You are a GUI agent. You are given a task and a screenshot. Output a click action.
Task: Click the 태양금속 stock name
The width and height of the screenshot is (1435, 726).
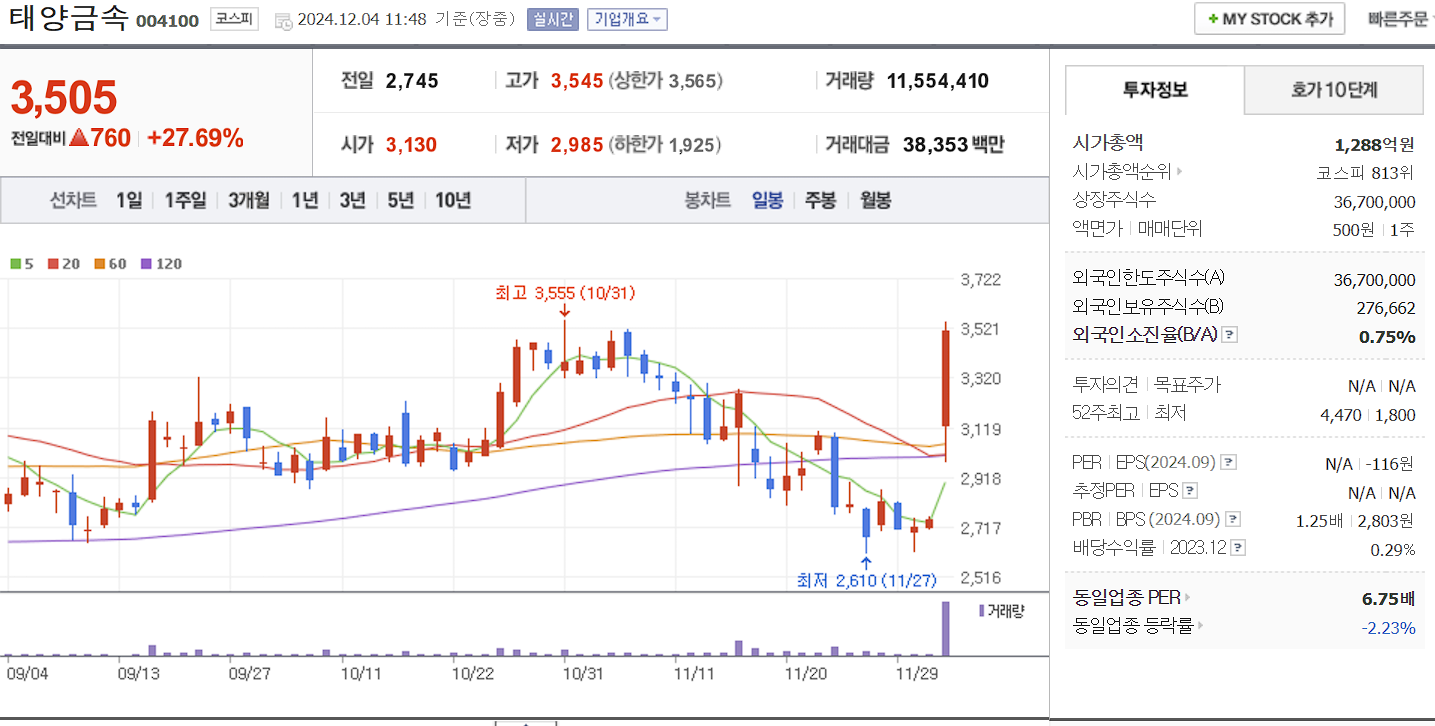(x=67, y=19)
